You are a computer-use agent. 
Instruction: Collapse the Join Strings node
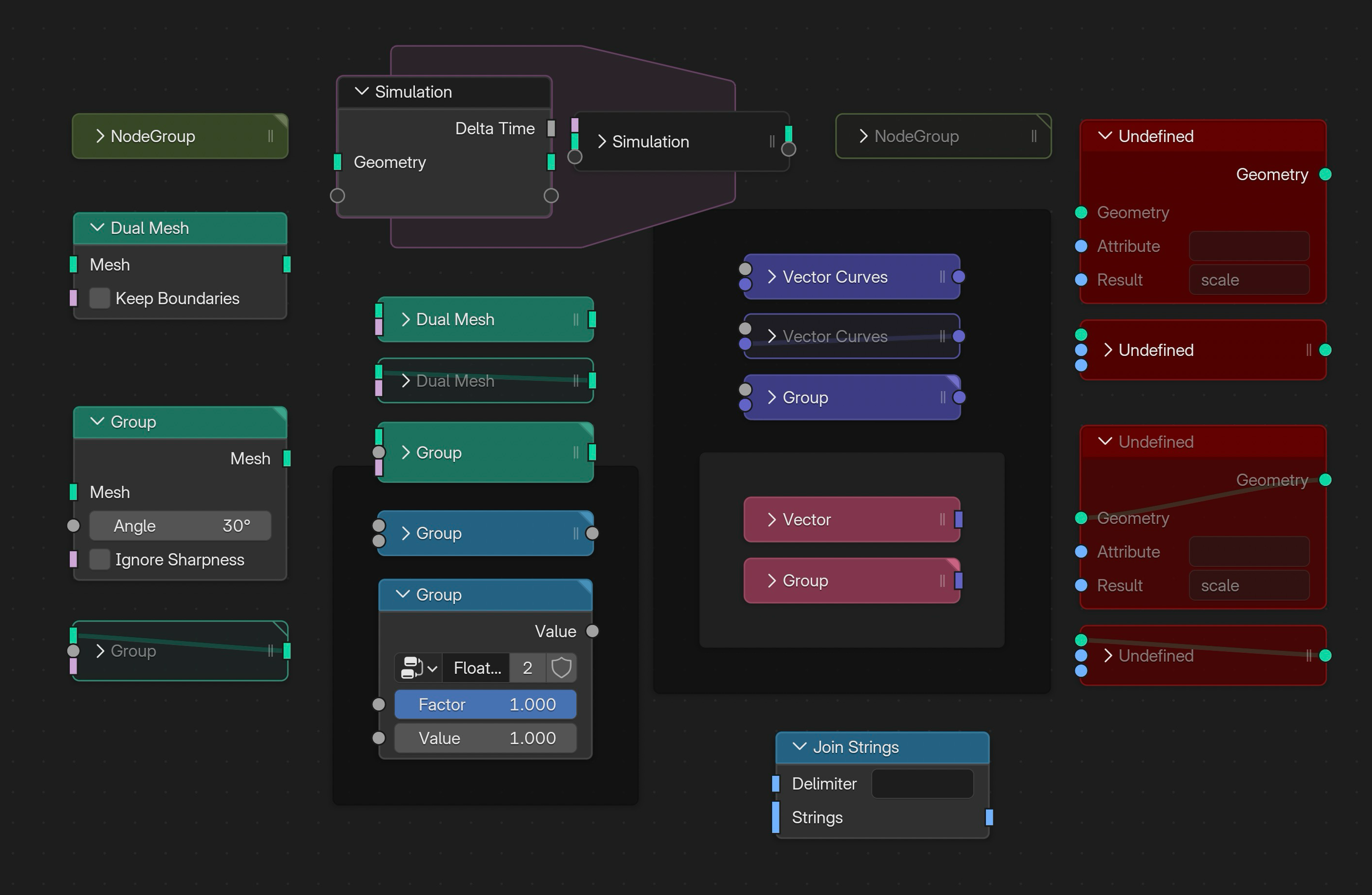[x=799, y=746]
